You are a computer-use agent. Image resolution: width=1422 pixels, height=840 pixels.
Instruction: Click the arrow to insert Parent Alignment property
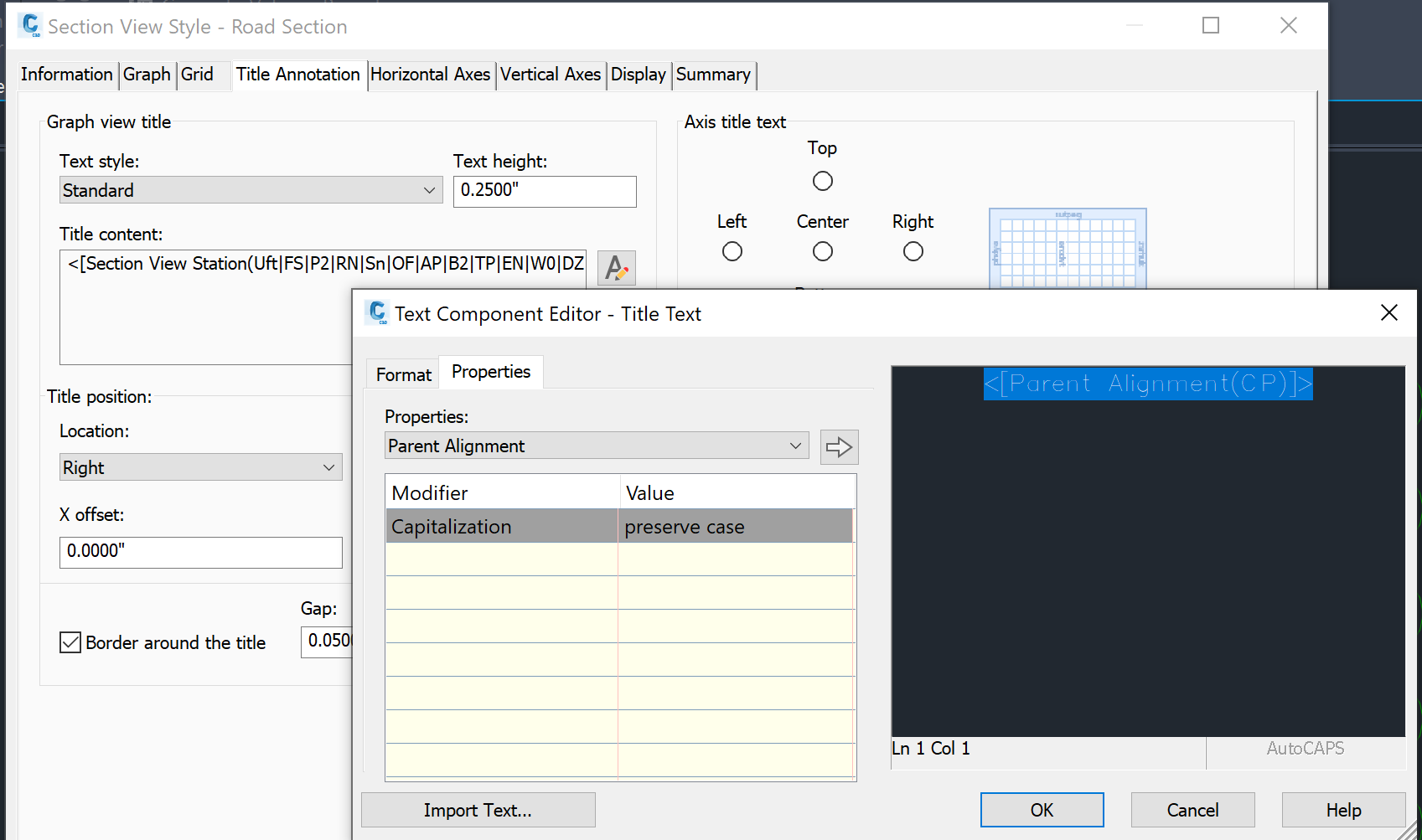pyautogui.click(x=838, y=446)
